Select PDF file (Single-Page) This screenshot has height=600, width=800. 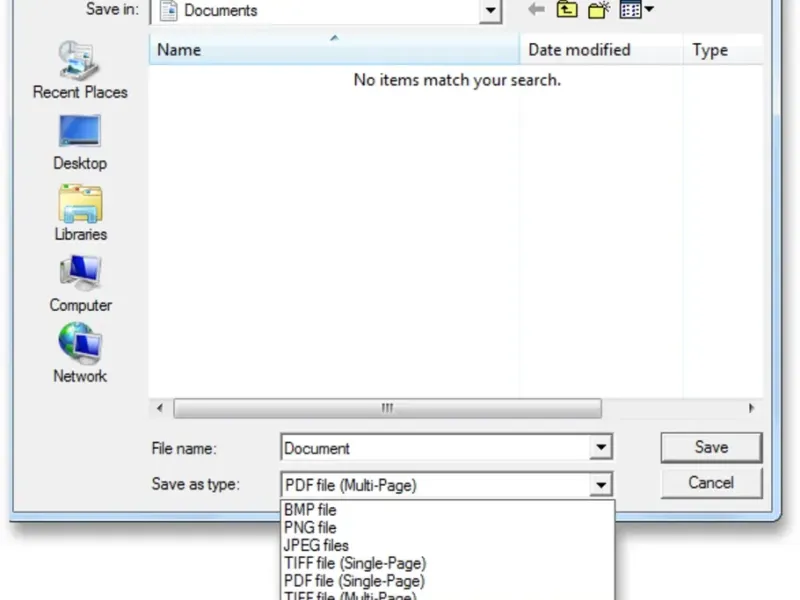(x=447, y=581)
